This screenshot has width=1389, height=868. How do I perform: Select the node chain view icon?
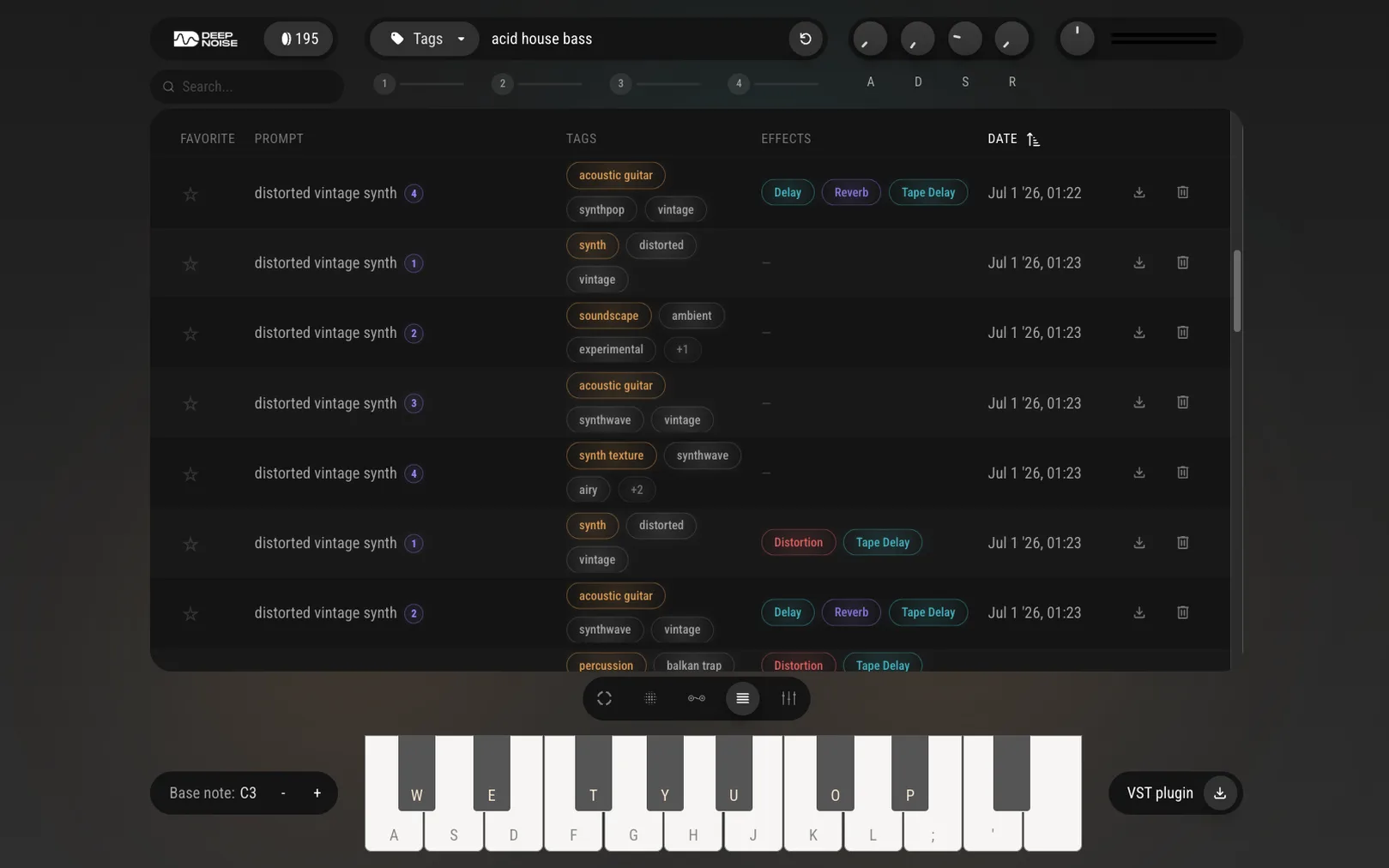[697, 698]
